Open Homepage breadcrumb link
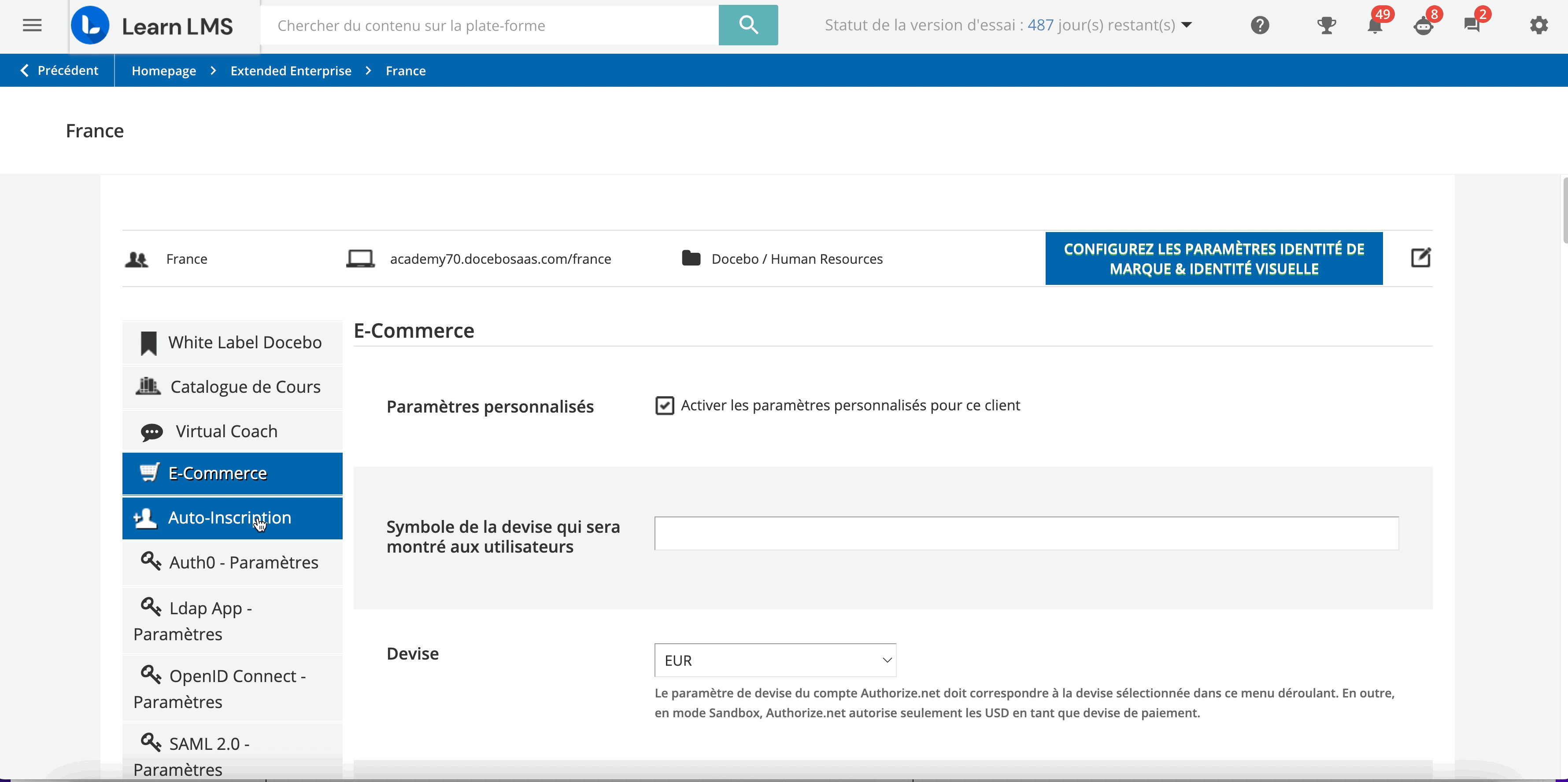This screenshot has width=1568, height=782. 164,70
